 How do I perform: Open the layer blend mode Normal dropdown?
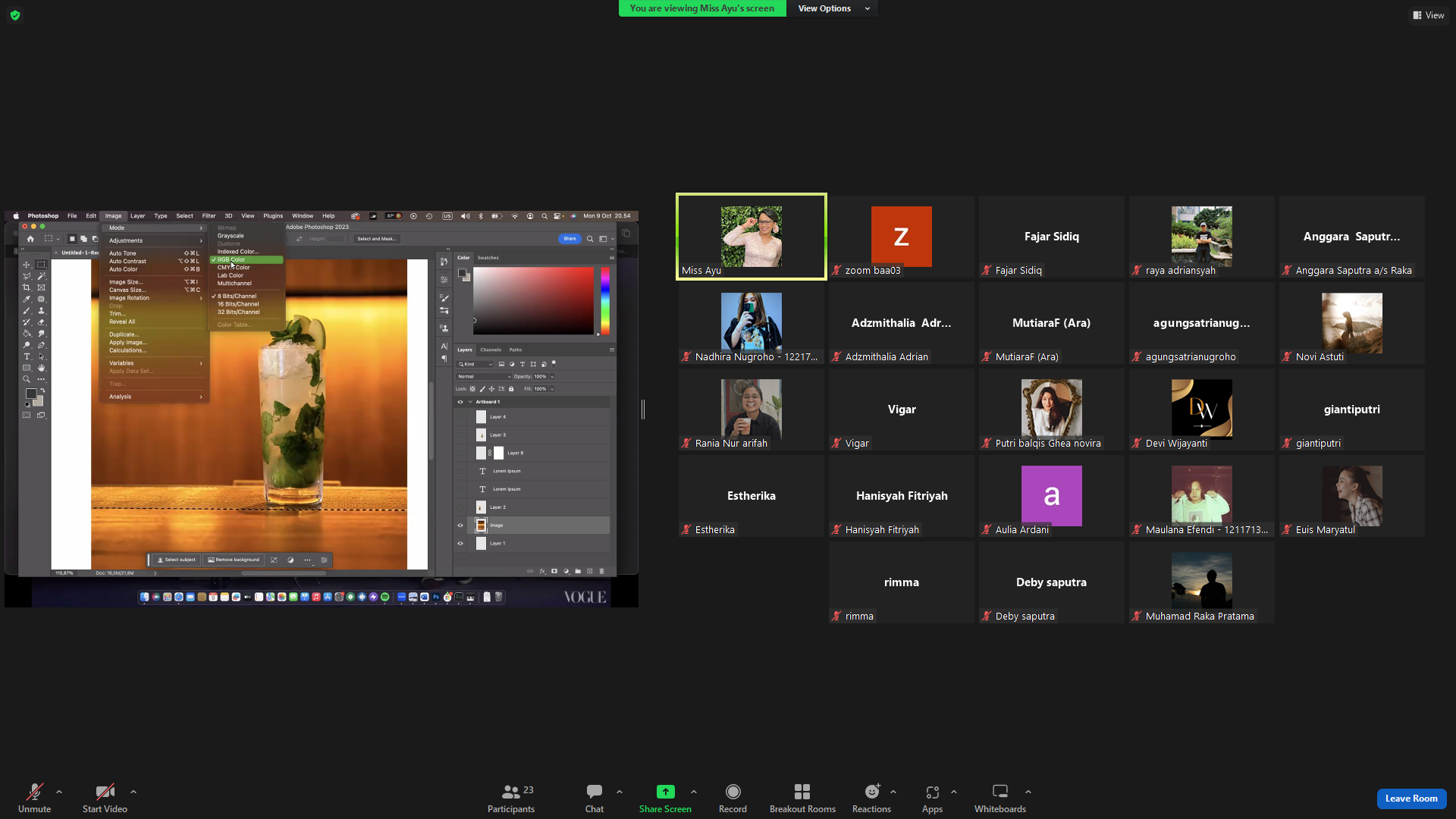click(484, 377)
